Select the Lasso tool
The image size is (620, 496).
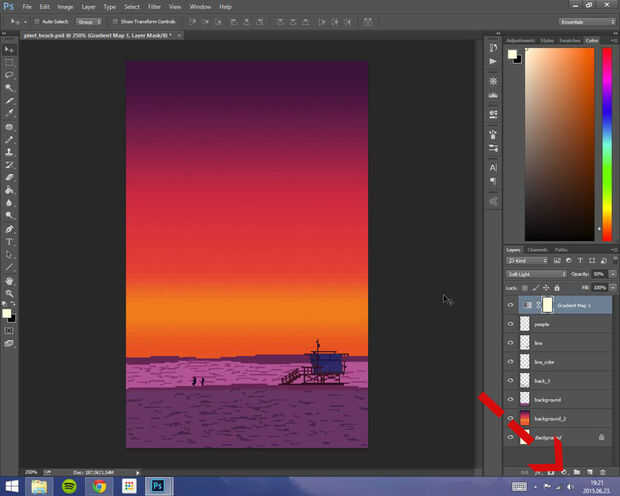(10, 75)
